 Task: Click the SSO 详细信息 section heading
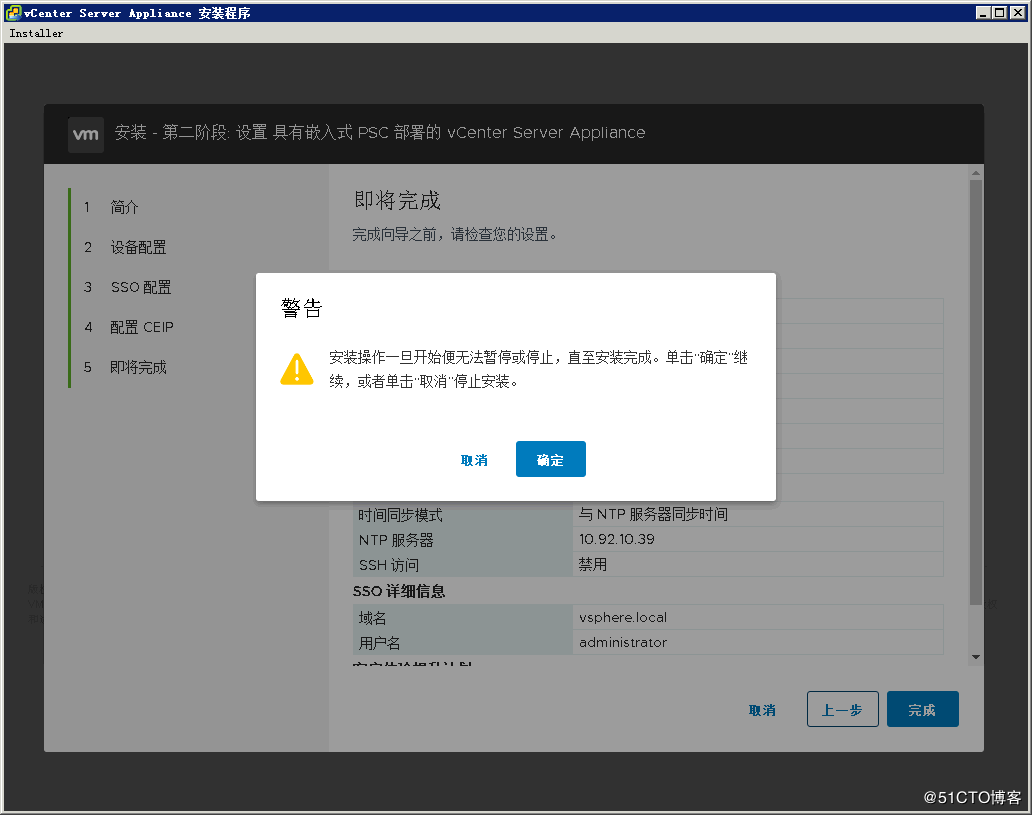tap(399, 591)
